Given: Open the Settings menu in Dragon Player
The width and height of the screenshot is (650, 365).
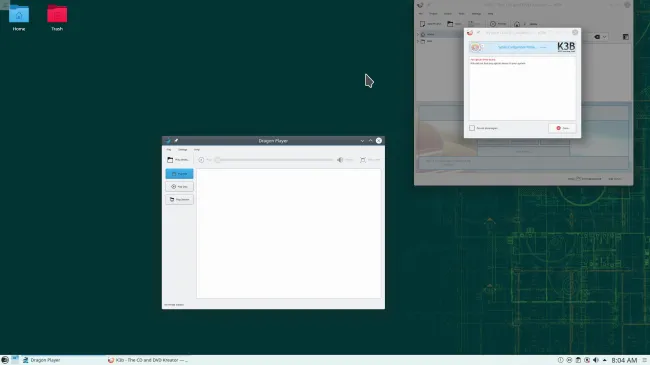Looking at the screenshot, I should point(183,149).
